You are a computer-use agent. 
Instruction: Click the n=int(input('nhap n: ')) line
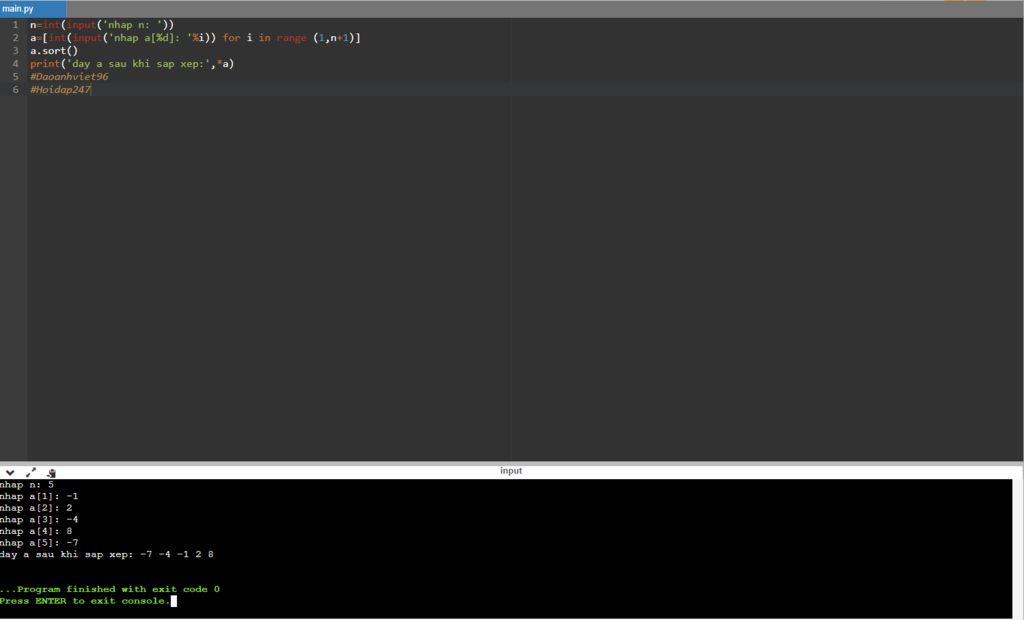click(102, 25)
